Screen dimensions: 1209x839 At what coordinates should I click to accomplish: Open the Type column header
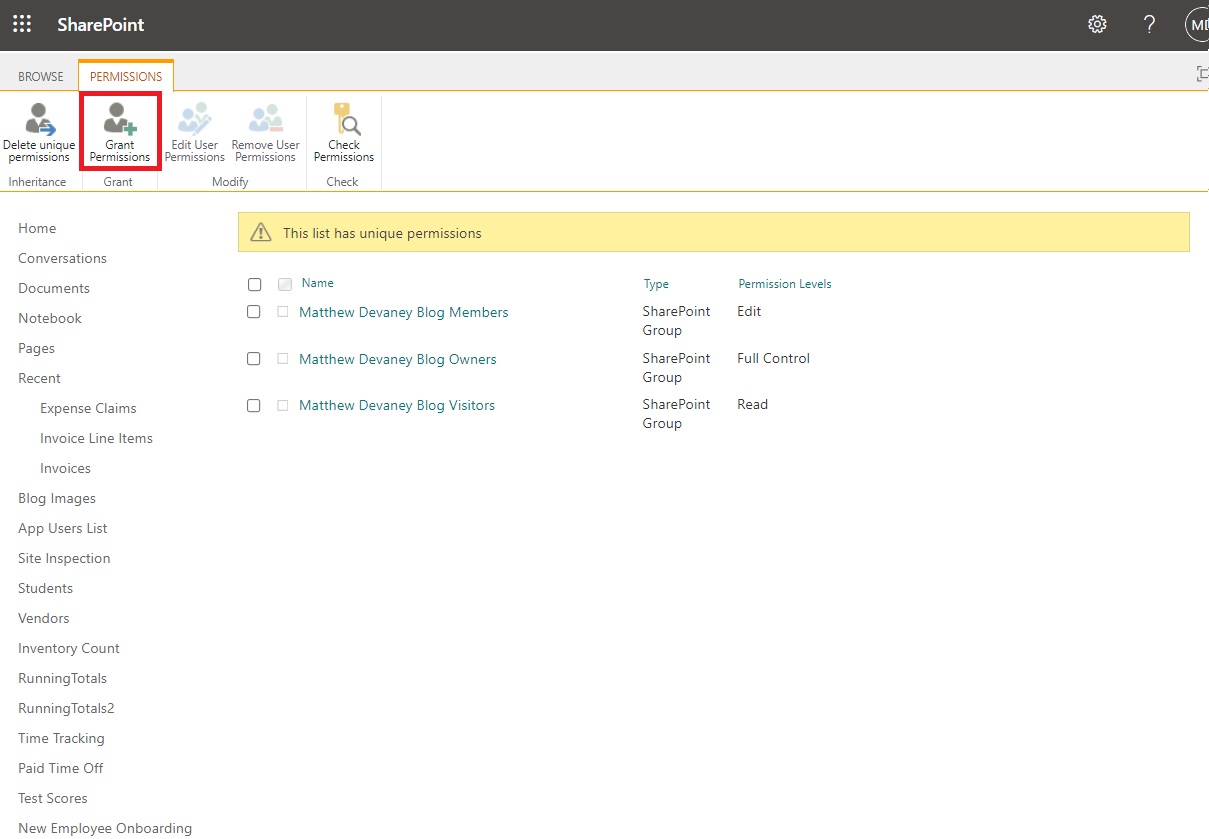656,284
